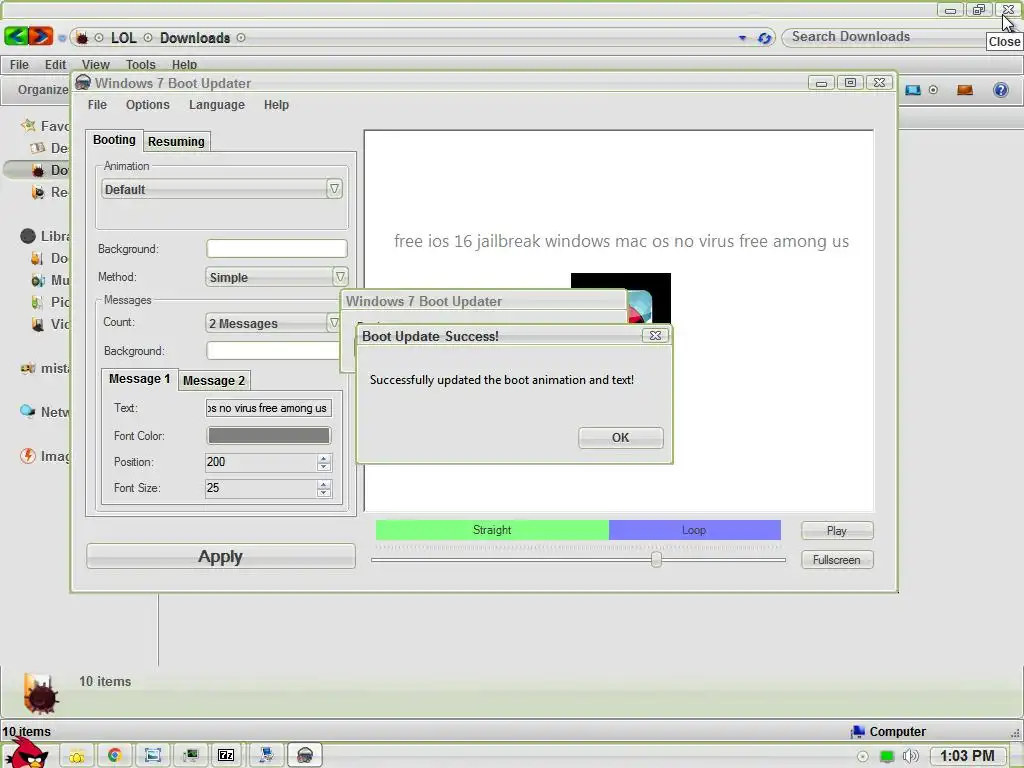Click the Fullscreen button
The image size is (1024, 768).
point(837,560)
